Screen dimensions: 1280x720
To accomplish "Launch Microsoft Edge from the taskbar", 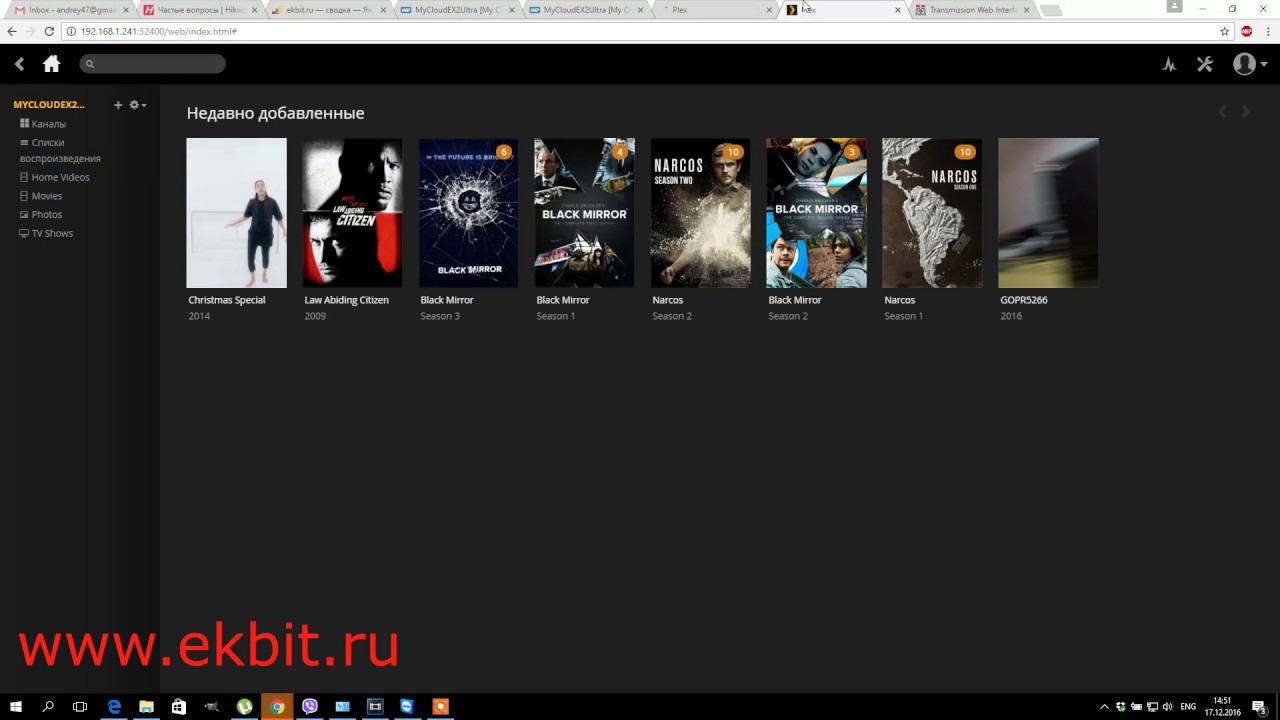I will tap(114, 706).
